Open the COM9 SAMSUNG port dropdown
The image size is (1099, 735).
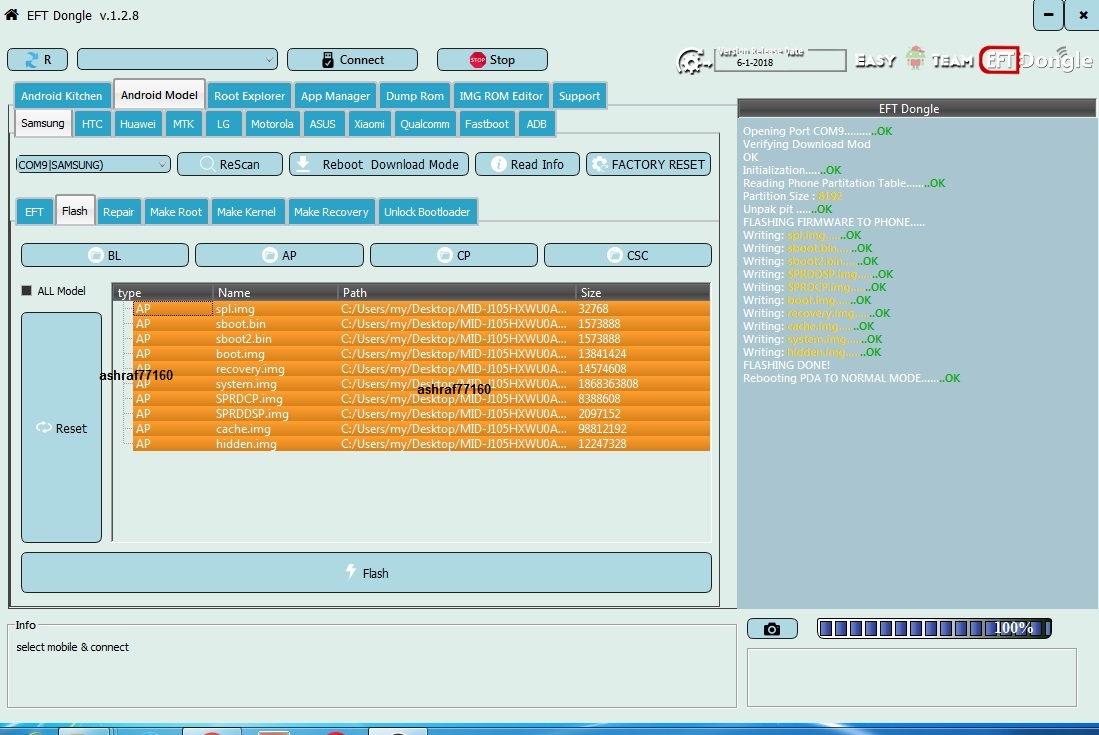pyautogui.click(x=93, y=164)
